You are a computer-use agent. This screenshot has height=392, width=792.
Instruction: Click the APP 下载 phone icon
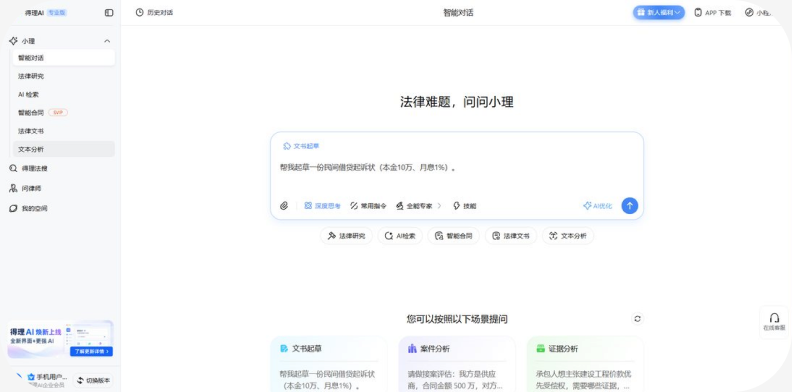click(698, 13)
